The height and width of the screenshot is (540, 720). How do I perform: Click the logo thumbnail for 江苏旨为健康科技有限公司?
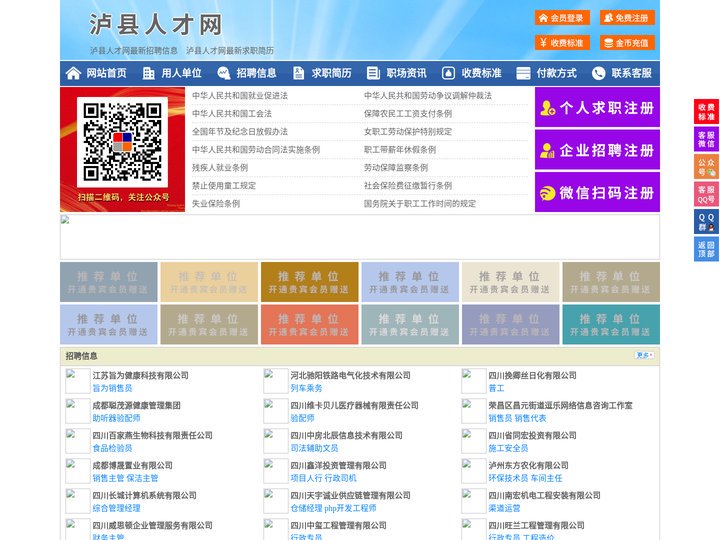click(x=78, y=381)
